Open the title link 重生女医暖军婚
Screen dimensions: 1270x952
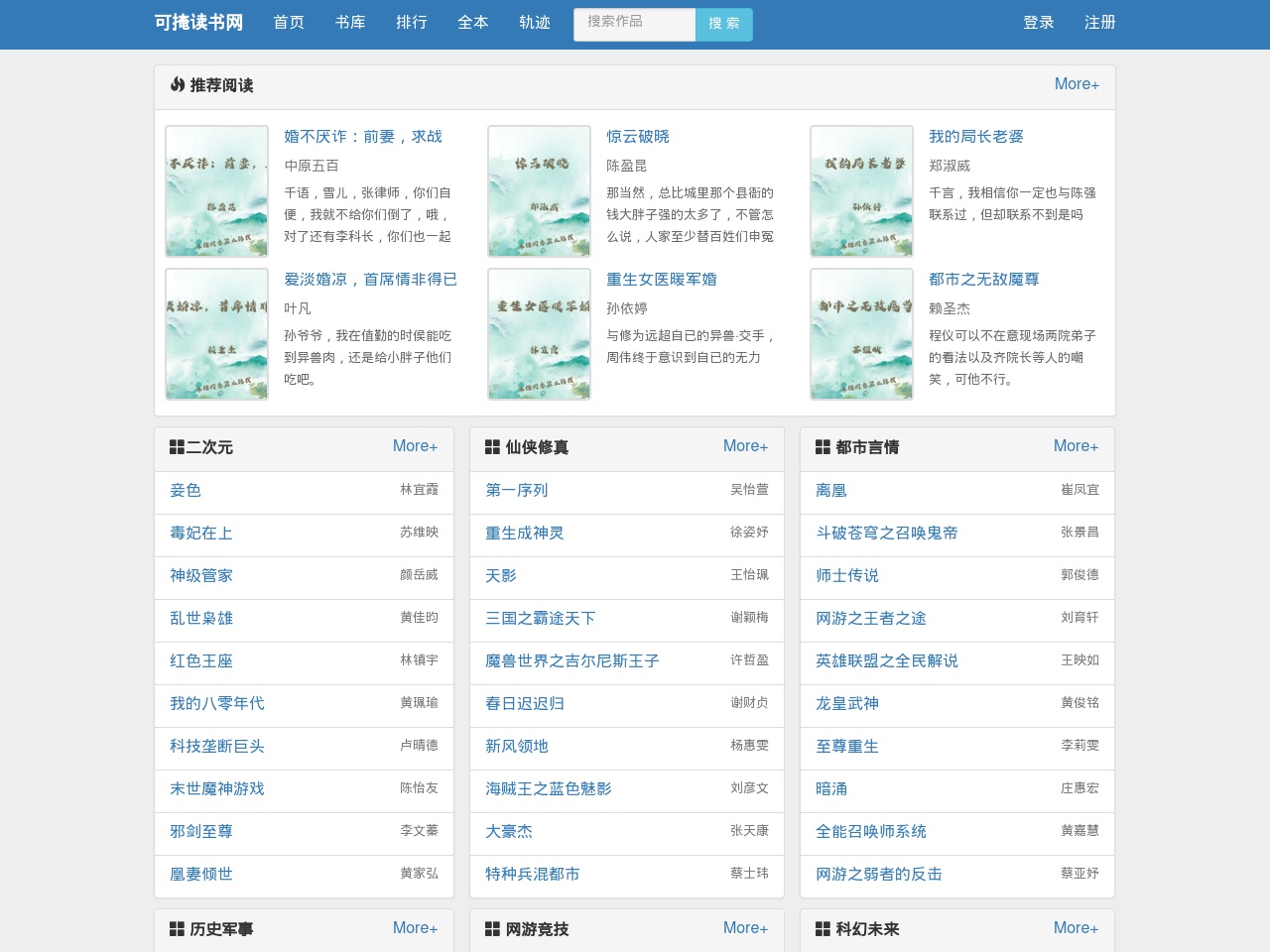662,280
